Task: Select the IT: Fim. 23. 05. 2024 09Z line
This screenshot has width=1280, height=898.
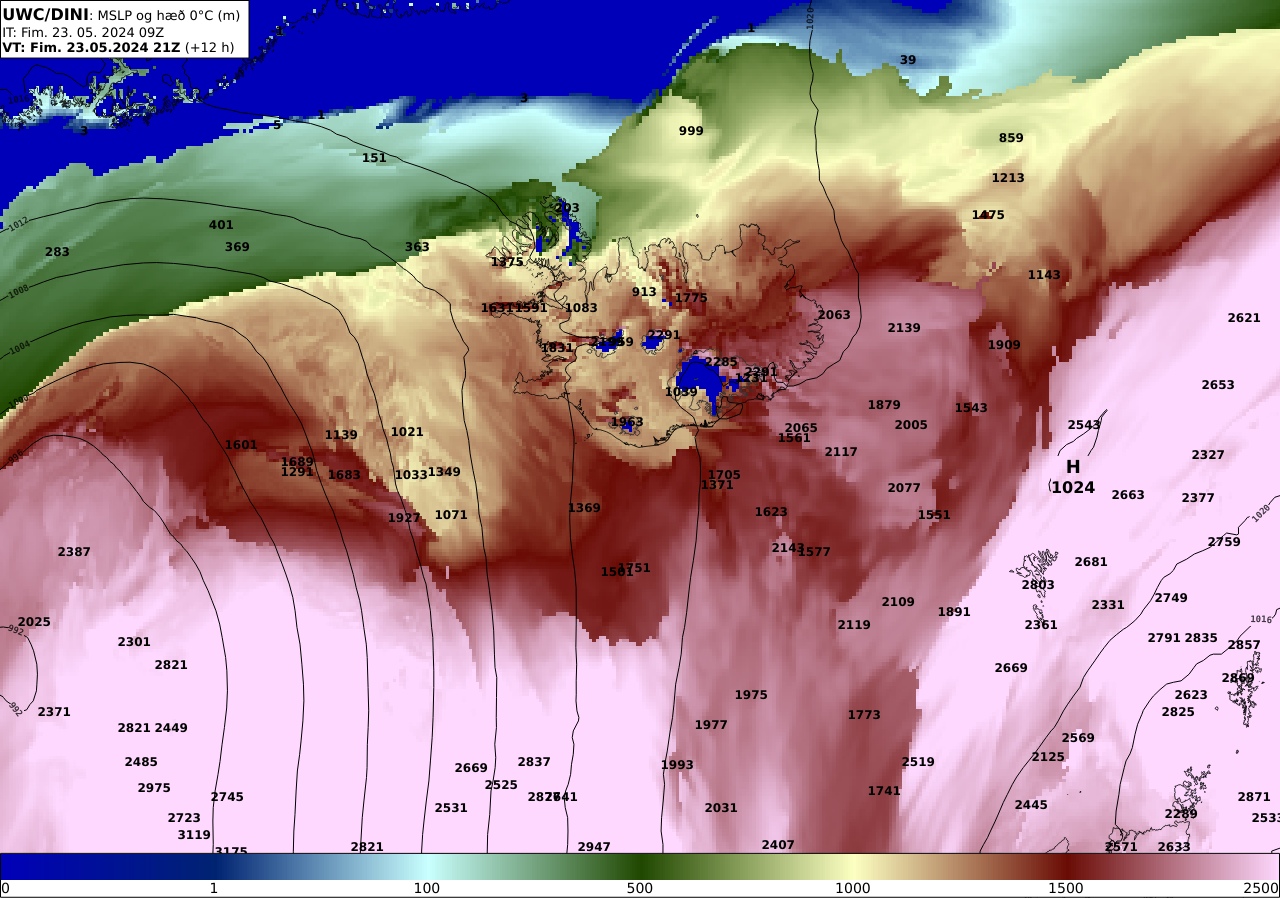Action: [x=83, y=32]
